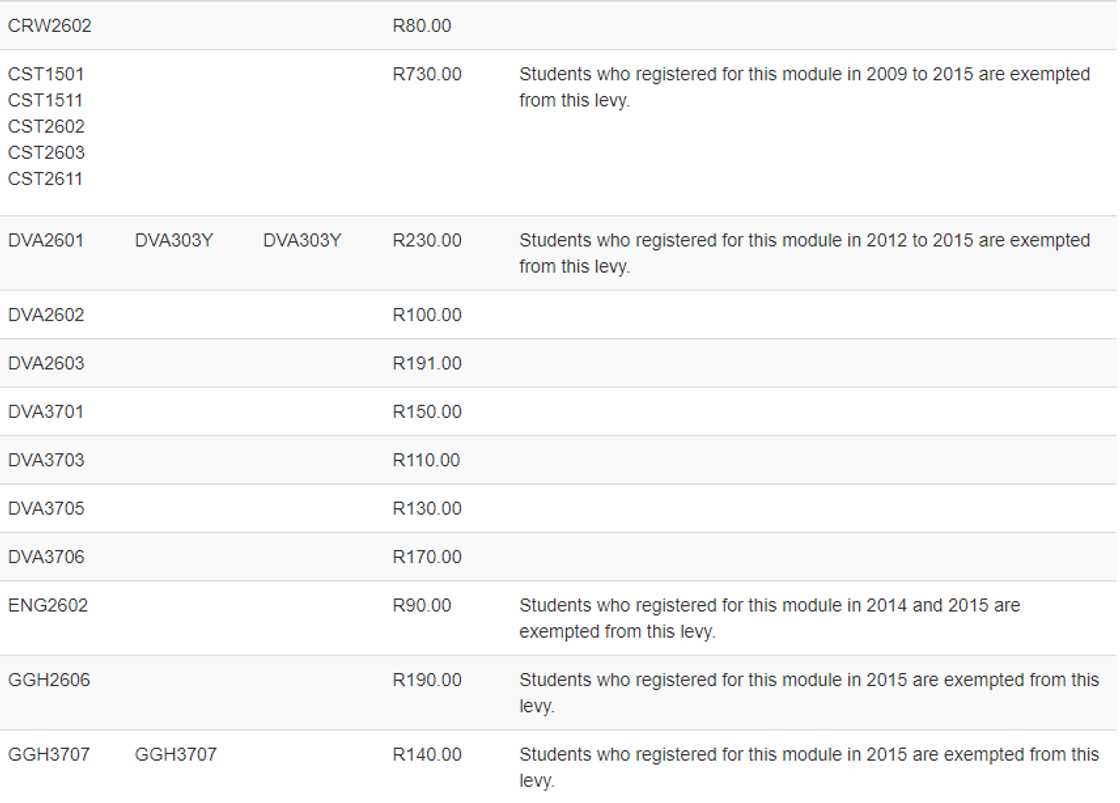Select the R140.00 levy amount
This screenshot has width=1120, height=803.
427,754
